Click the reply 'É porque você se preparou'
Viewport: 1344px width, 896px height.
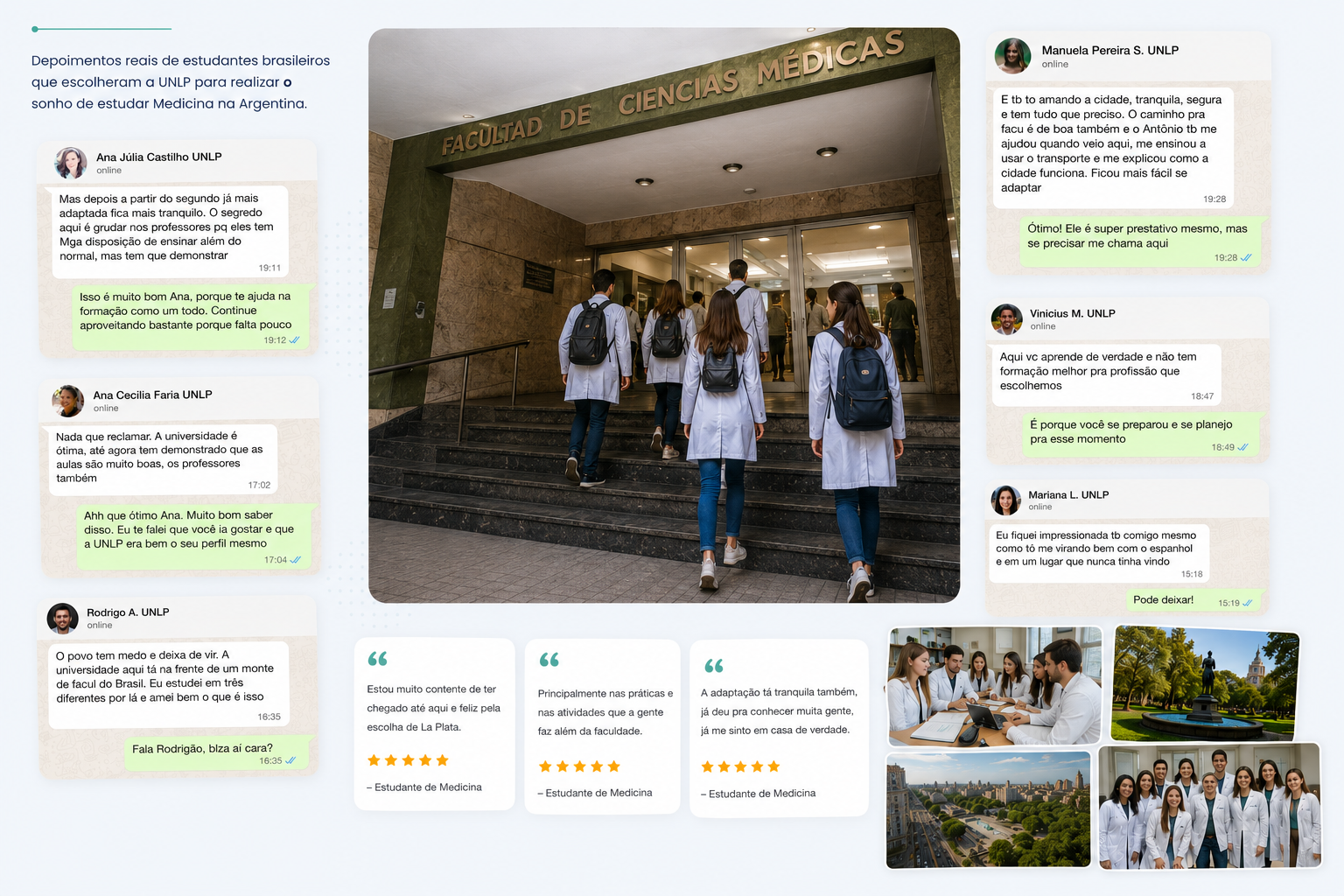coord(1141,435)
